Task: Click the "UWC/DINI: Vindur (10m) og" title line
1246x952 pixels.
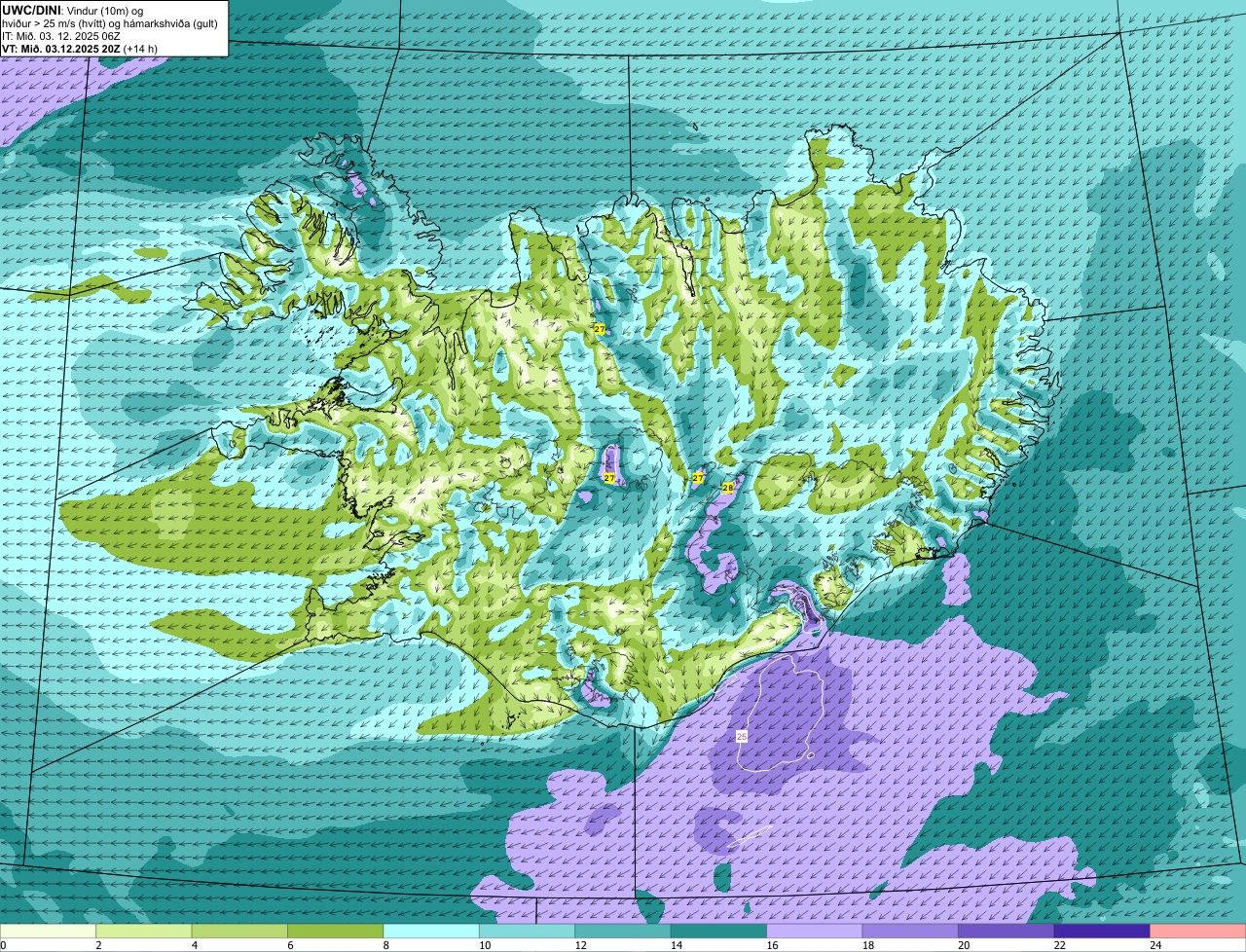Action: (73, 10)
